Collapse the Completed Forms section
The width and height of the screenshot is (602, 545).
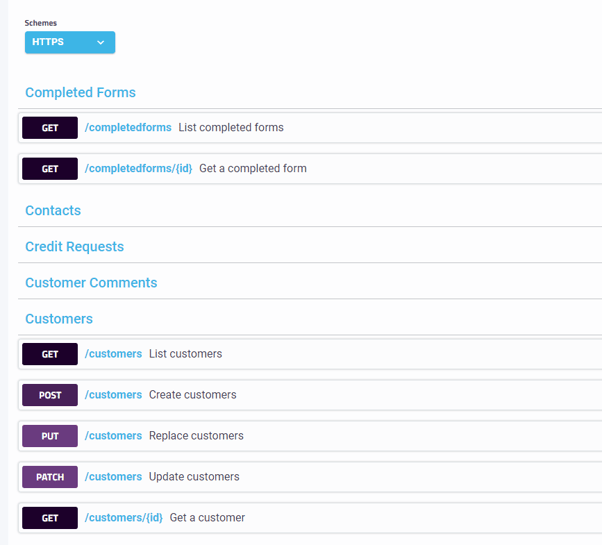click(80, 92)
